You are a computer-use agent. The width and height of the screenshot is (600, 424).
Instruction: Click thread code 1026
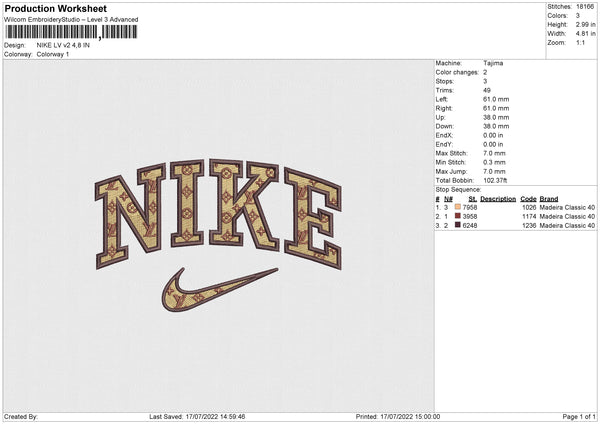(x=529, y=208)
